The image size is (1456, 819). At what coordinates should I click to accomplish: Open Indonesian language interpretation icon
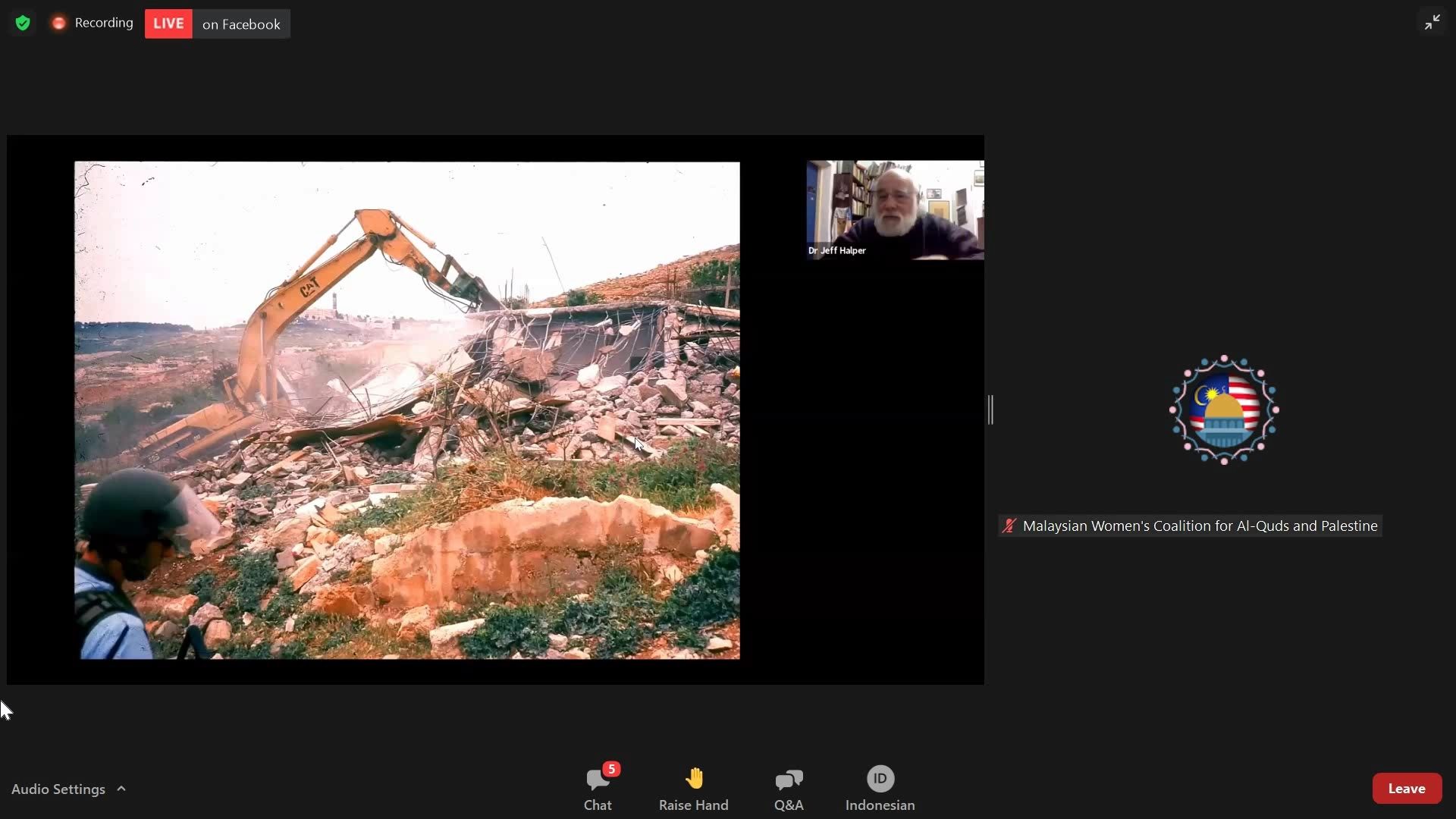pos(880,779)
